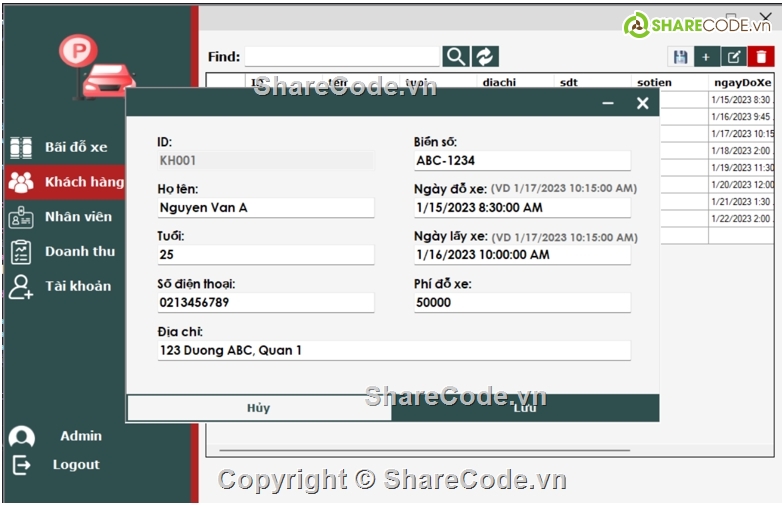
Task: Click into the Find search field
Action: pos(342,57)
